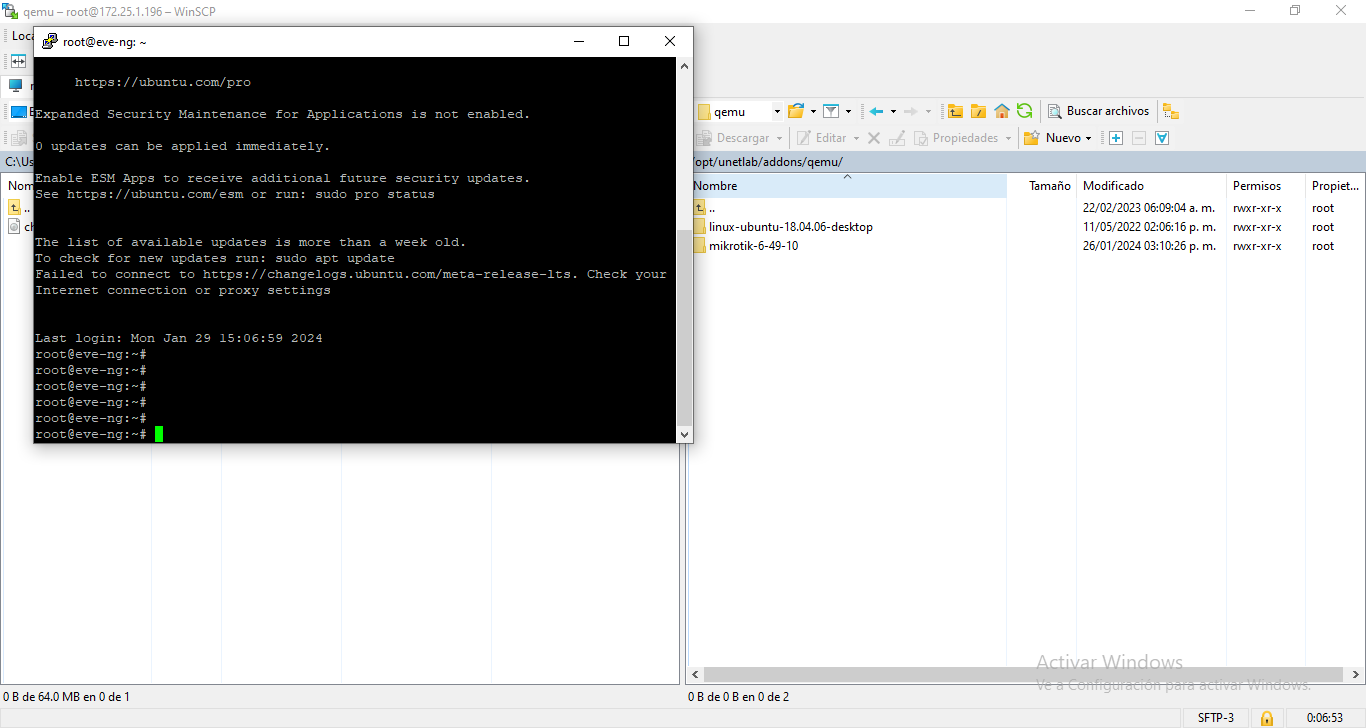The image size is (1366, 728).
Task: Click the padlock icon in status bar
Action: 1266,718
